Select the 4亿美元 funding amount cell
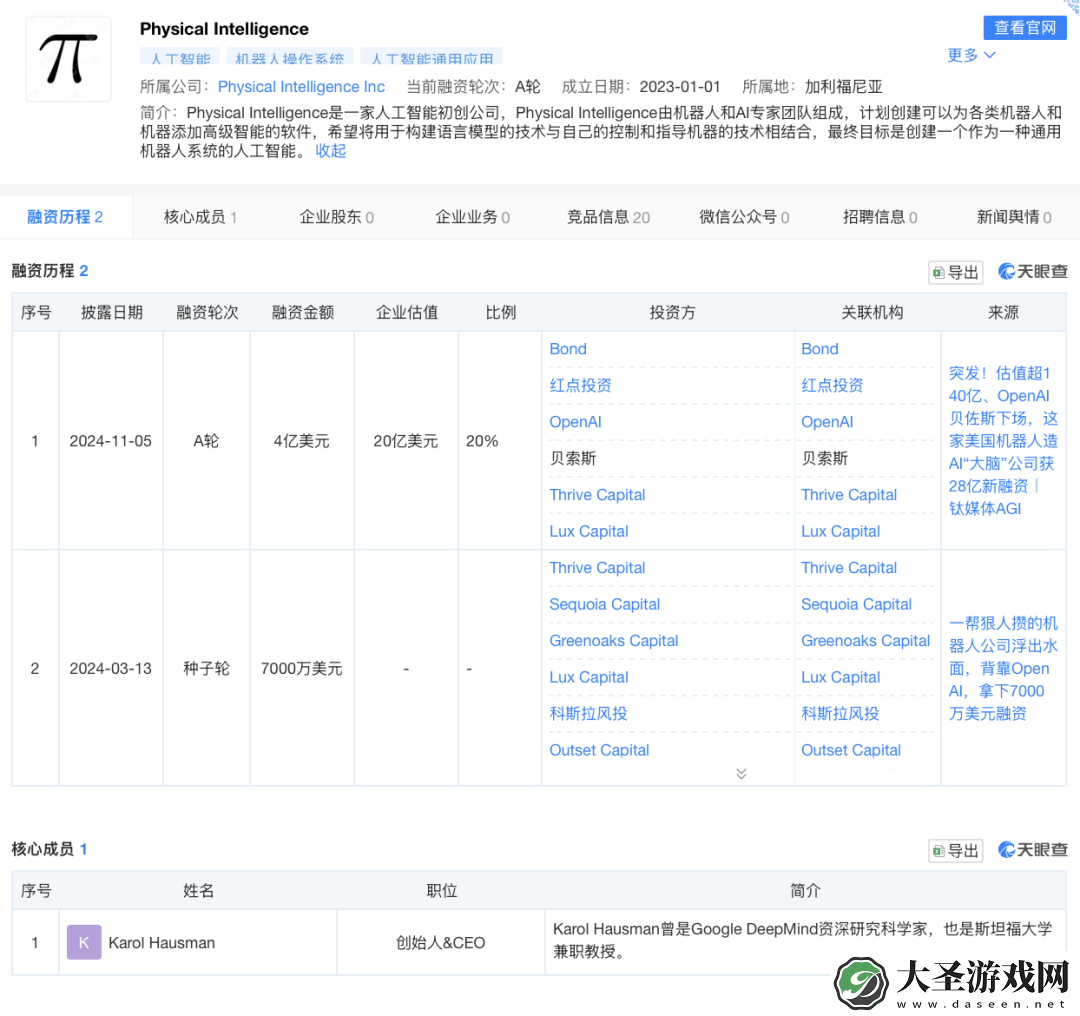The height and width of the screenshot is (1016, 1080). click(302, 441)
